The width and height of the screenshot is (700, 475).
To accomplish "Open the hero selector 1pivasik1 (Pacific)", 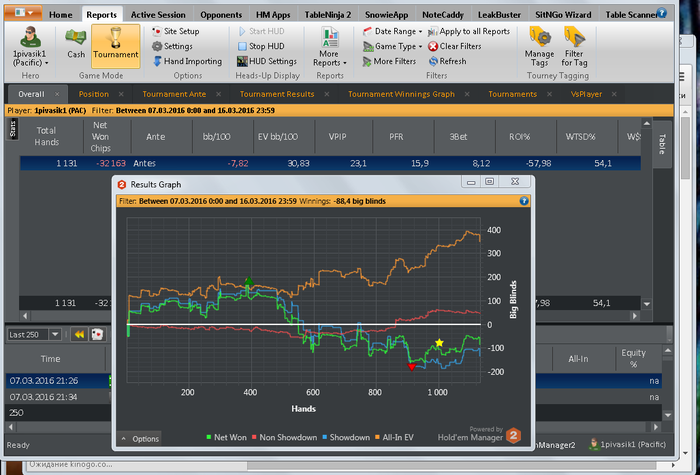I will click(x=30, y=47).
